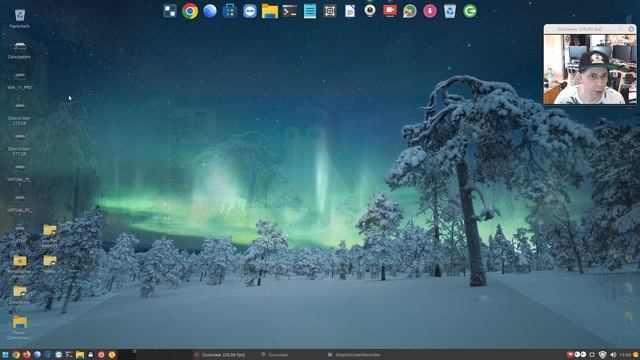Open the file manager in bottom taskbar
This screenshot has height=360, width=640.
pyautogui.click(x=80, y=355)
